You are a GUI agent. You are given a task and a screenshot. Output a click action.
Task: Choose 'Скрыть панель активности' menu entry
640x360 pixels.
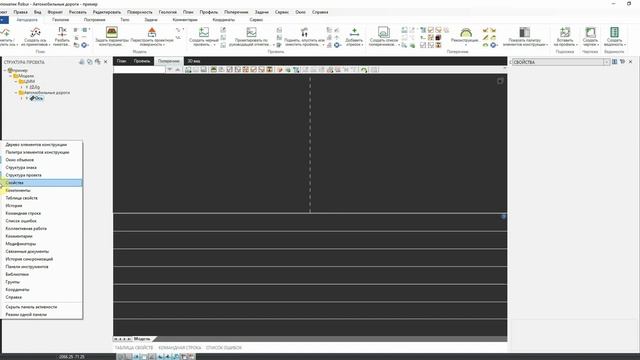tap(42, 307)
